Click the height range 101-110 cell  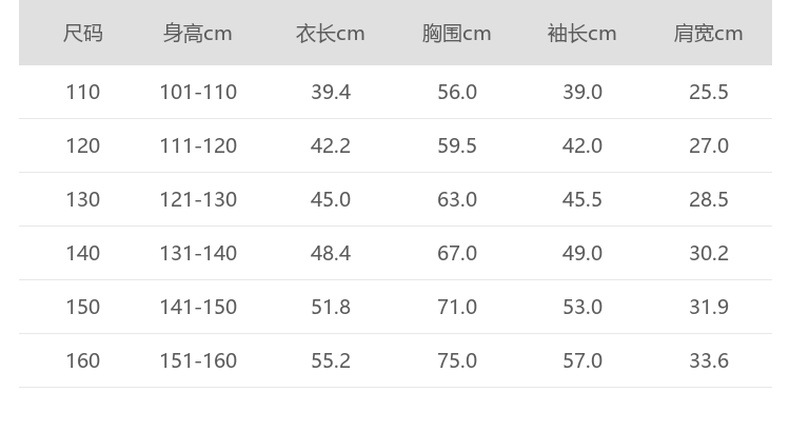click(198, 92)
